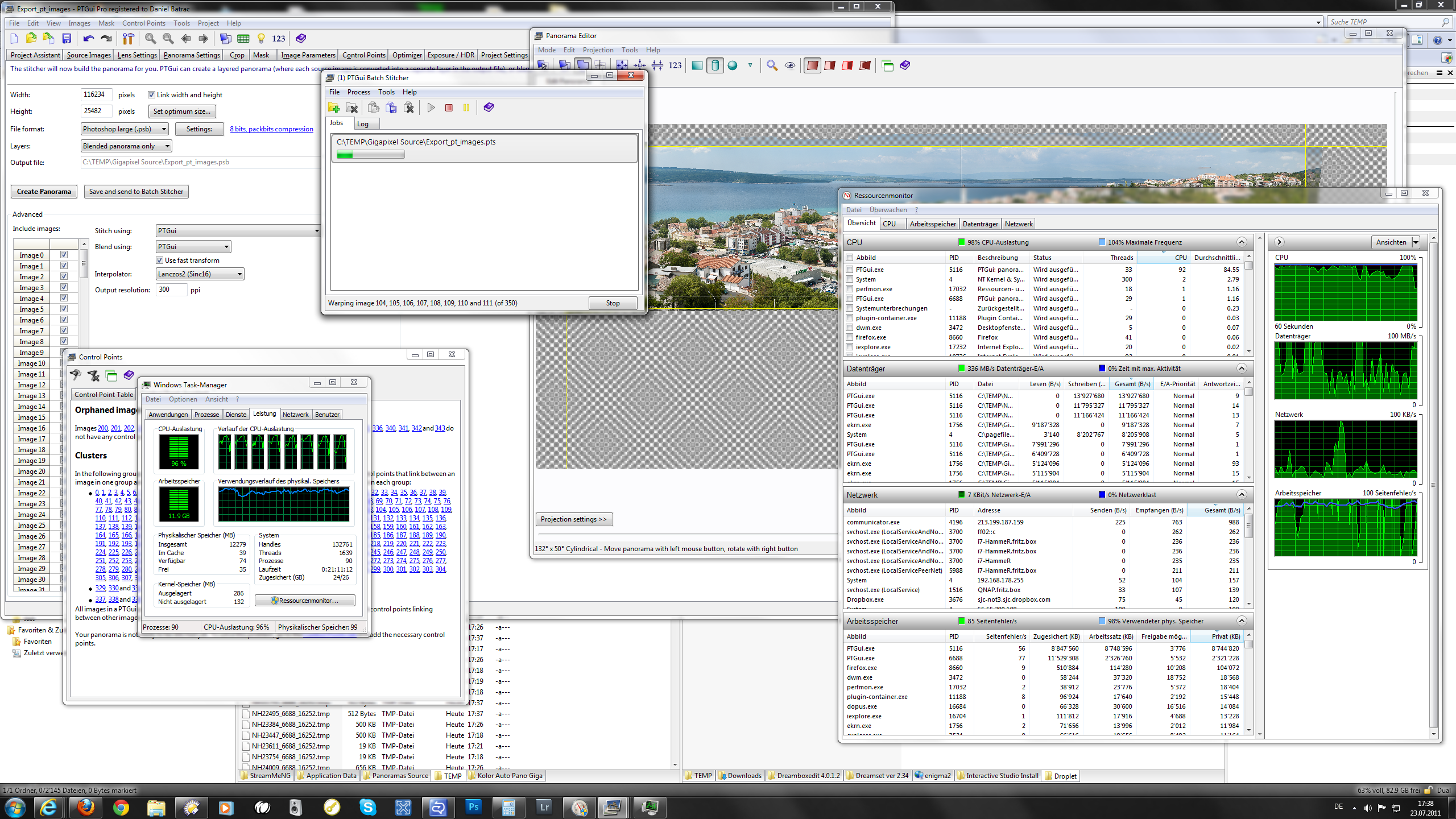The image size is (1456, 819).
Task: Click the Undo arrow icon
Action: 88,39
